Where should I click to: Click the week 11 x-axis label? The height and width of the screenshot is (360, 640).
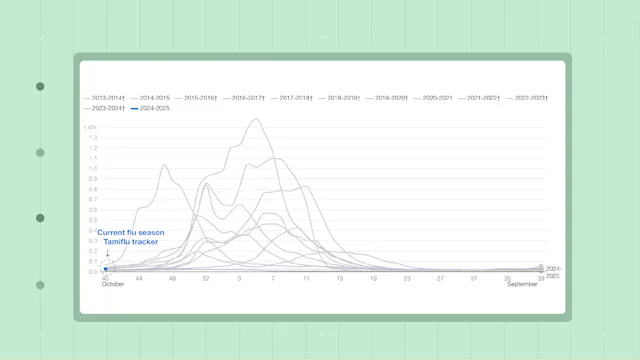[307, 278]
